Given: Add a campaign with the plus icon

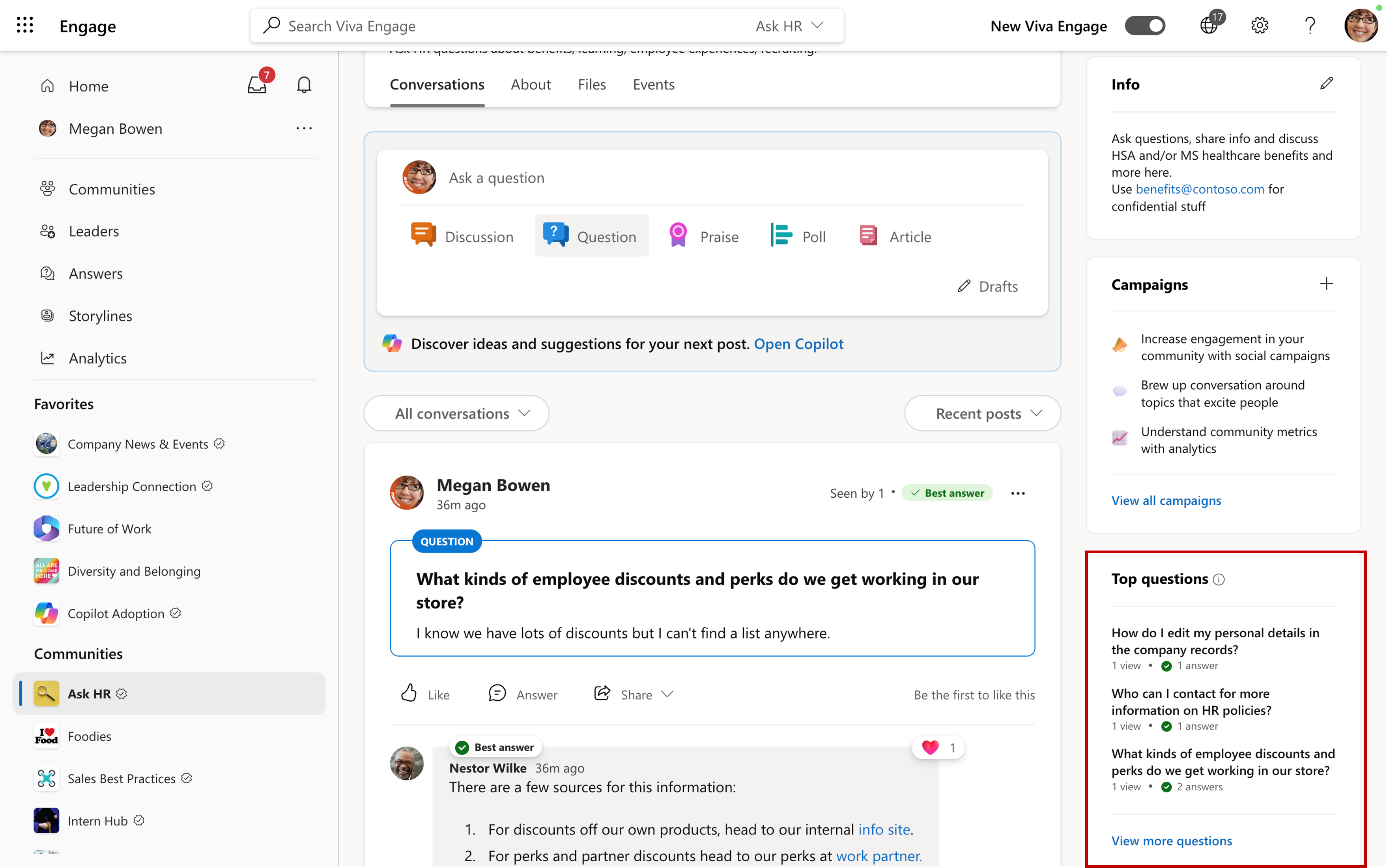Looking at the screenshot, I should click(1326, 284).
